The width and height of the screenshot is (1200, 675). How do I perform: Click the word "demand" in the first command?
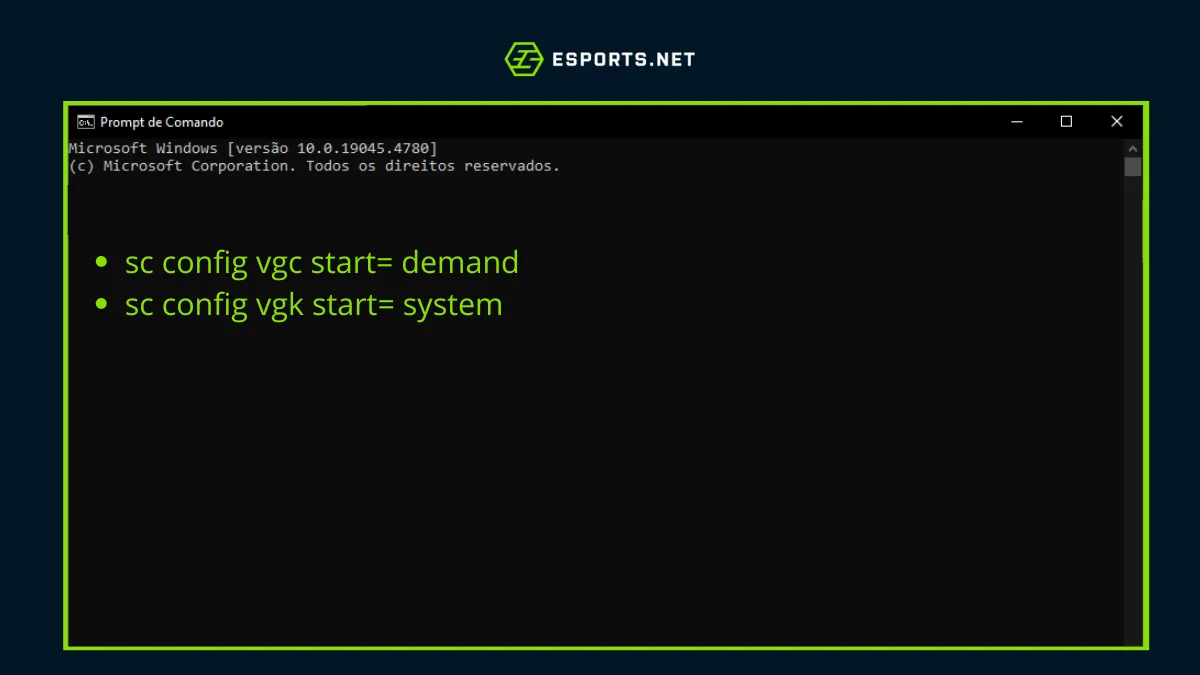coord(460,263)
